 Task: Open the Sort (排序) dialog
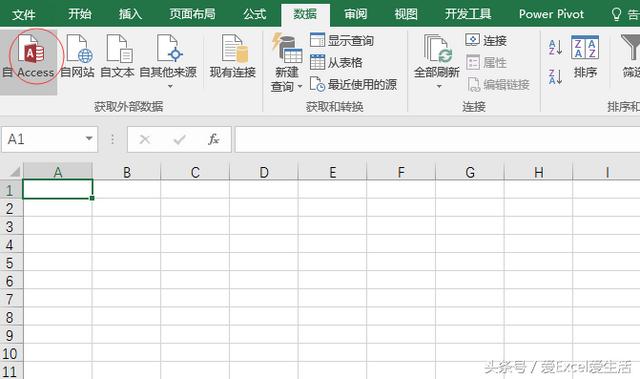click(x=585, y=57)
